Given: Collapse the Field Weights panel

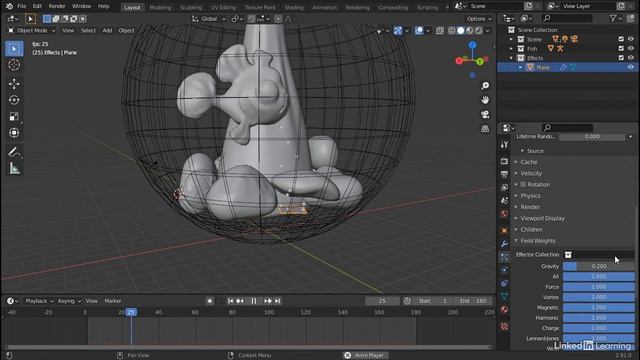Looking at the screenshot, I should pyautogui.click(x=538, y=241).
